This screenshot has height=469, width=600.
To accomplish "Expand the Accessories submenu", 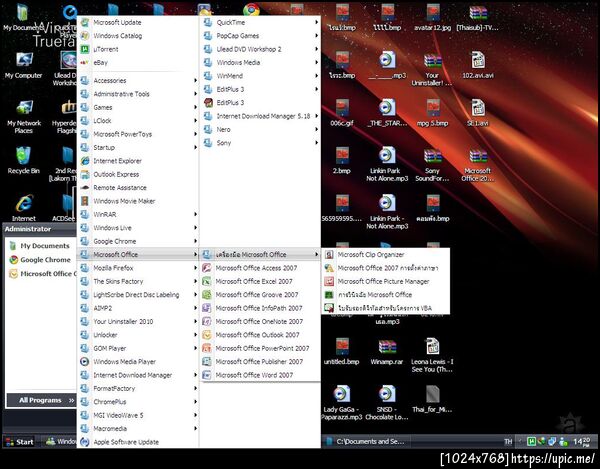I will pos(138,80).
